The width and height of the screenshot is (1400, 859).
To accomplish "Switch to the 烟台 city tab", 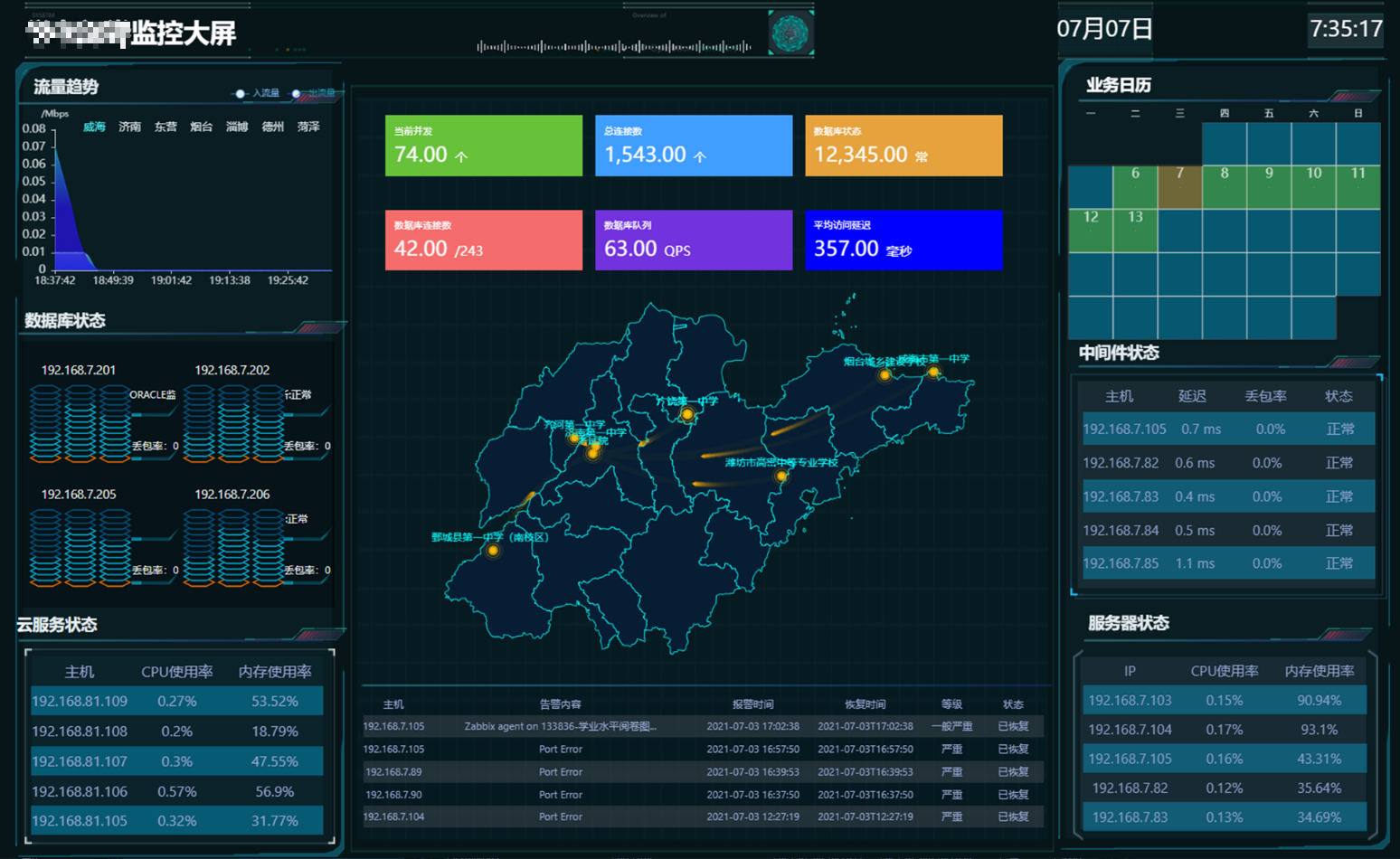I will 201,127.
